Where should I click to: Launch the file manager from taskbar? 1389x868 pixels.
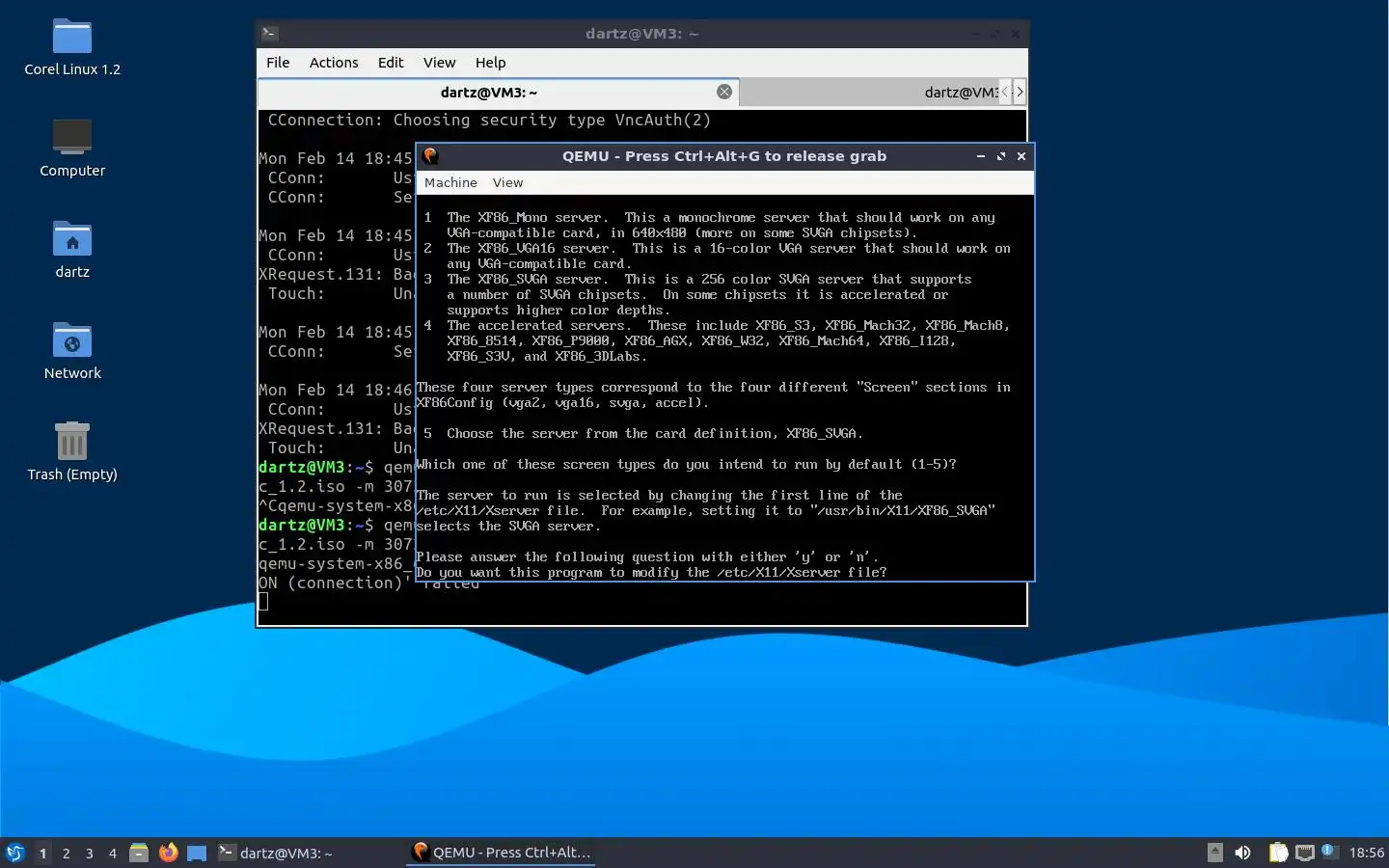[139, 853]
